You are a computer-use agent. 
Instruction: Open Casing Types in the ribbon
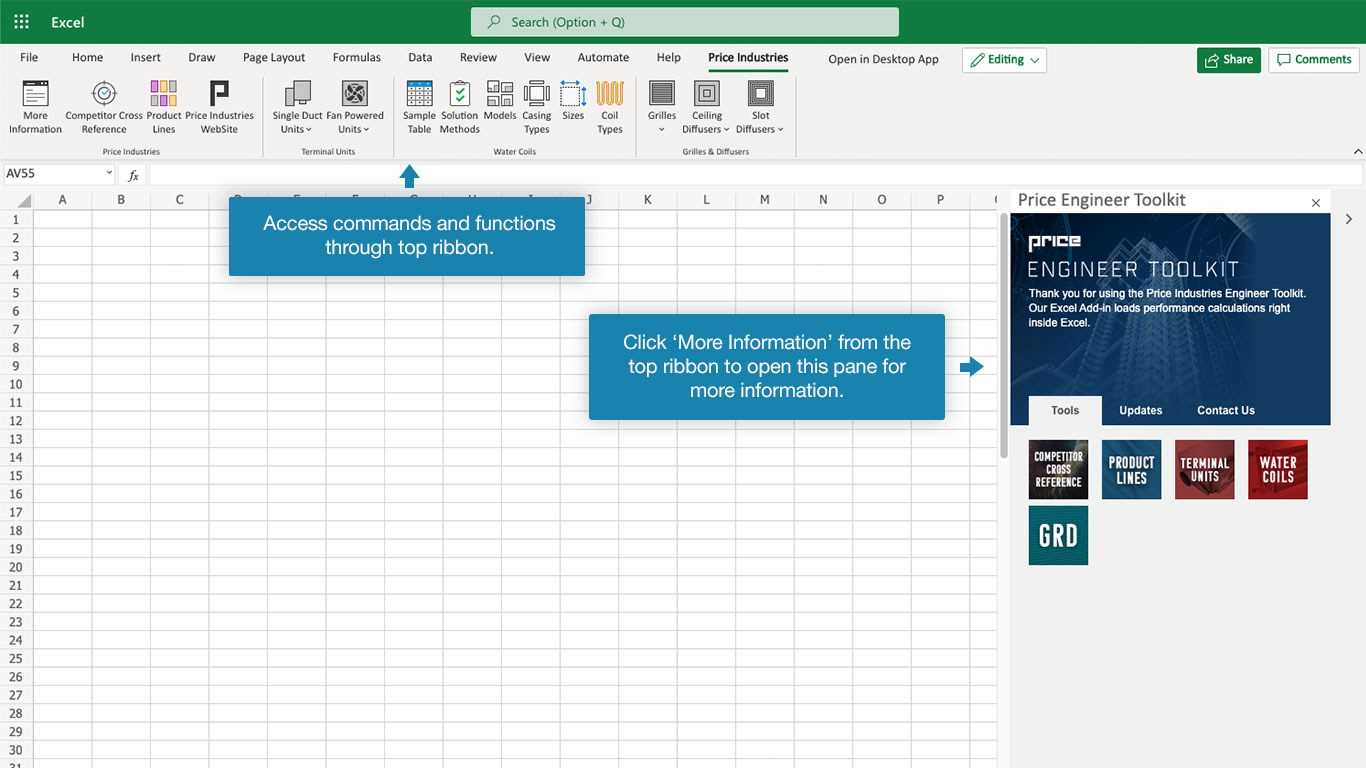537,107
